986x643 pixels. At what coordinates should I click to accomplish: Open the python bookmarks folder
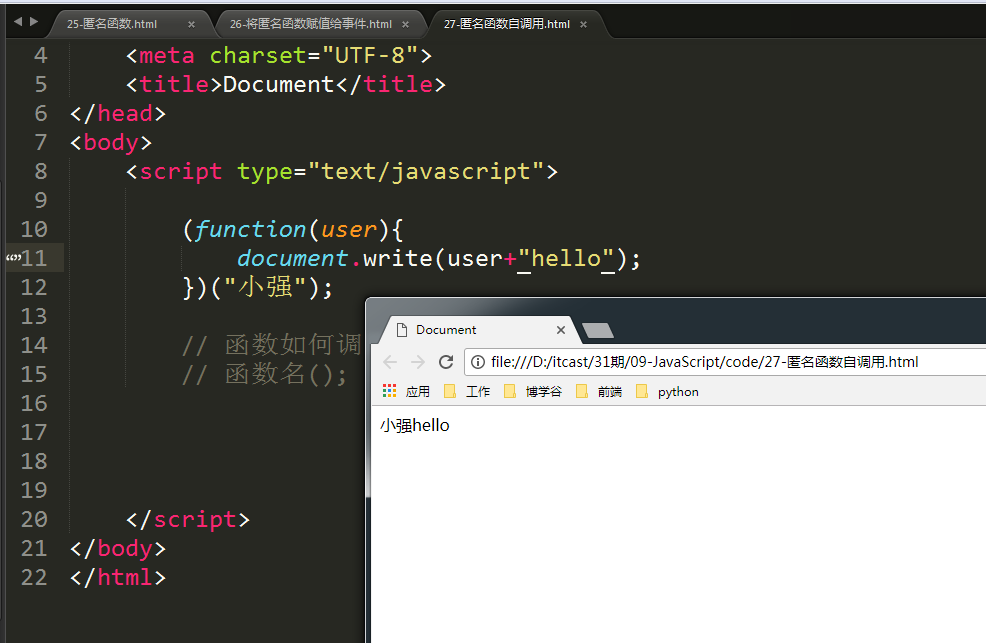667,392
